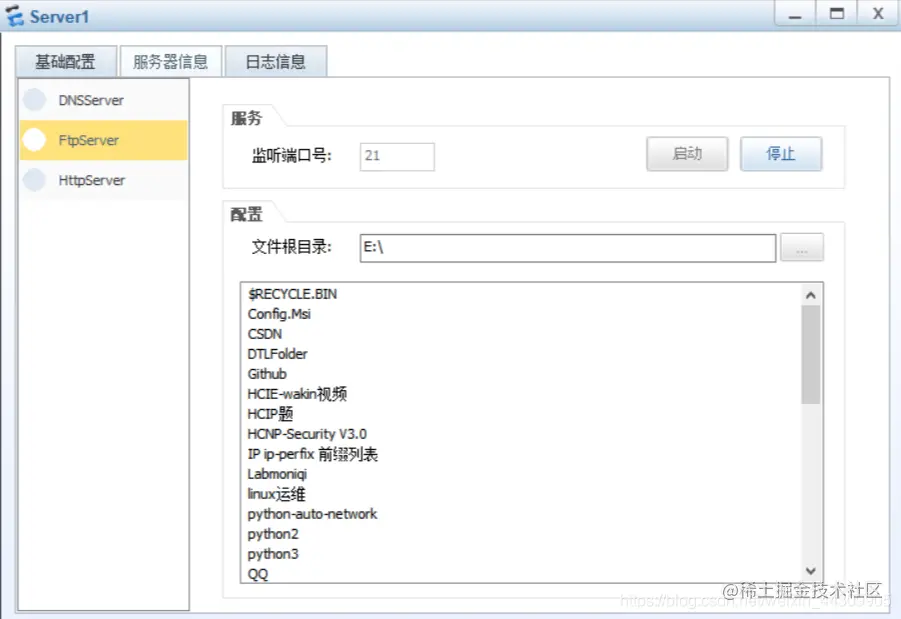Screen dimensions: 901x619
Task: Select the CSDN entry in the file list
Action: (263, 333)
